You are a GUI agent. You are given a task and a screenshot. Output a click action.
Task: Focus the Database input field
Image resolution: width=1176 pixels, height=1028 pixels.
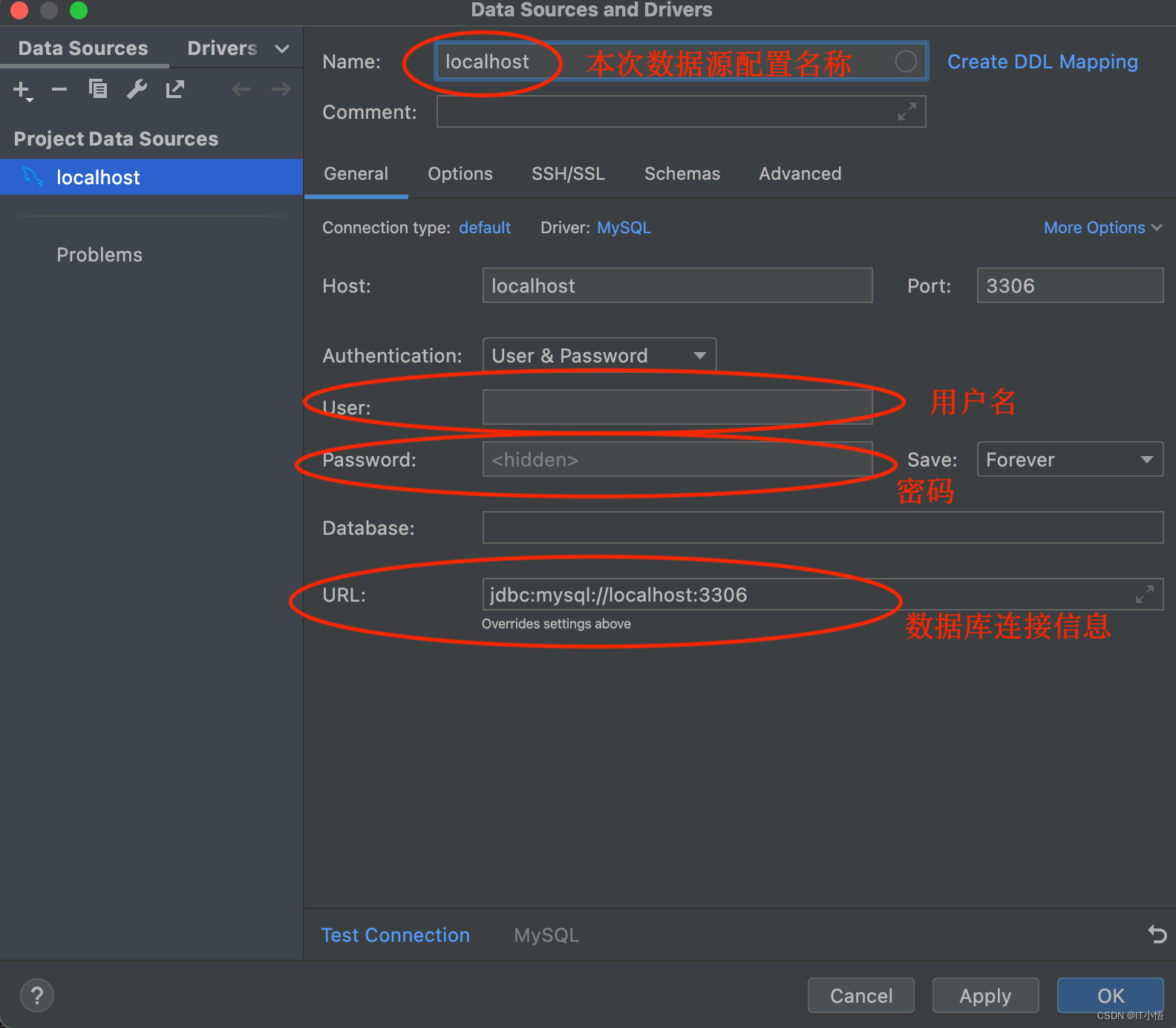coord(823,527)
